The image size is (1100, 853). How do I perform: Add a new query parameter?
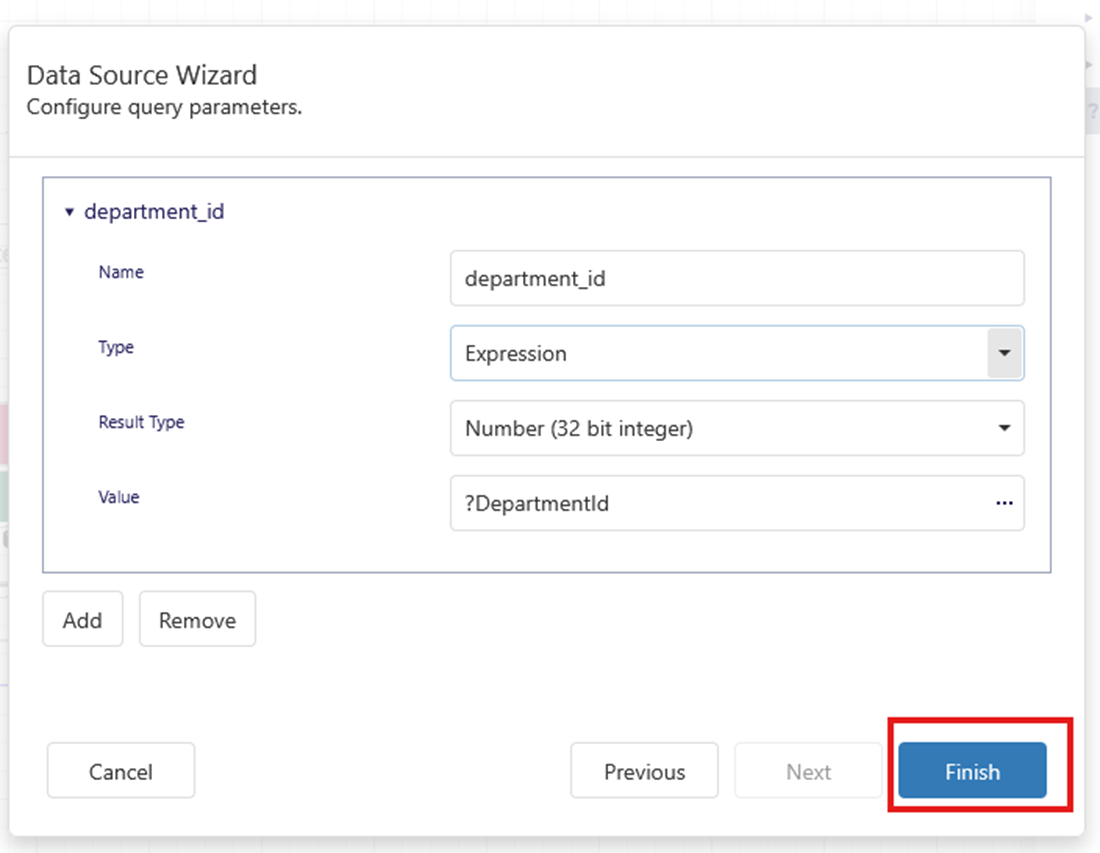[82, 620]
